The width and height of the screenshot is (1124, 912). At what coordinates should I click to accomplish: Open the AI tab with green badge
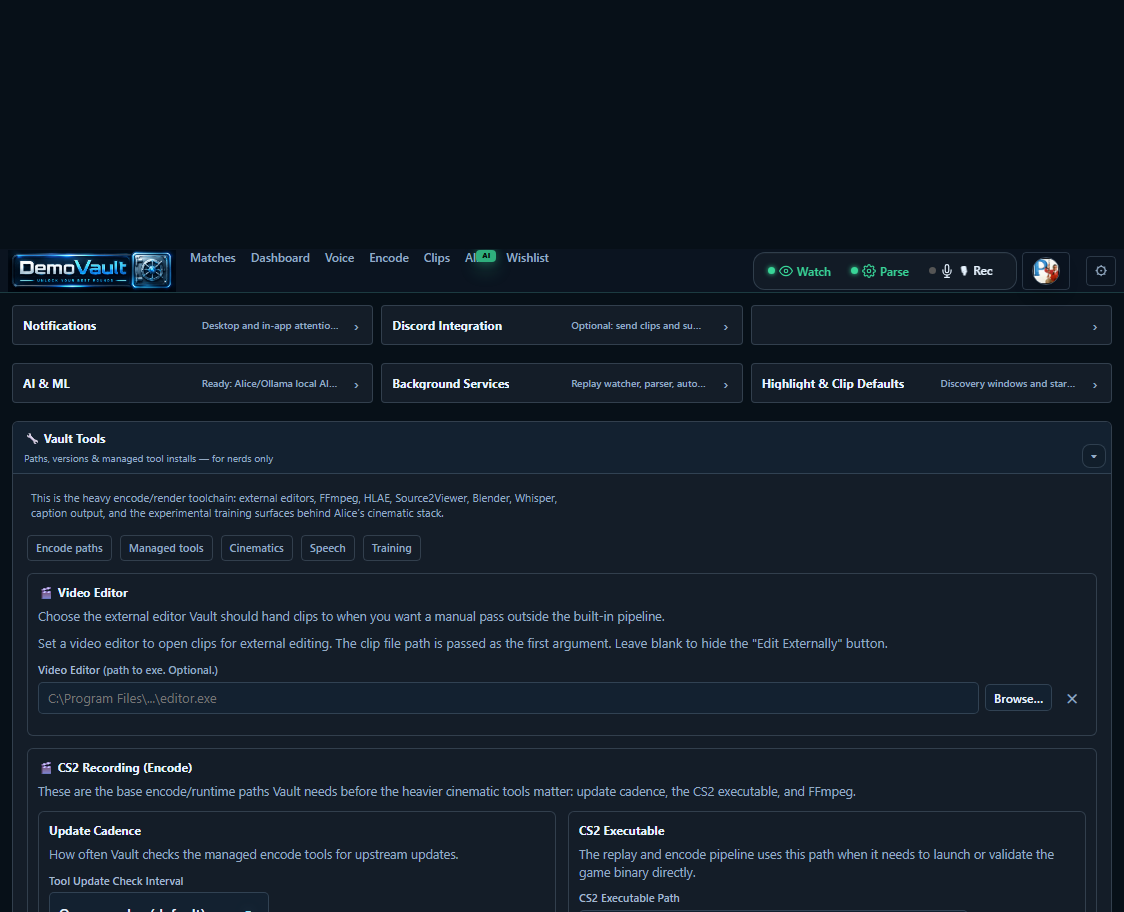tap(480, 257)
